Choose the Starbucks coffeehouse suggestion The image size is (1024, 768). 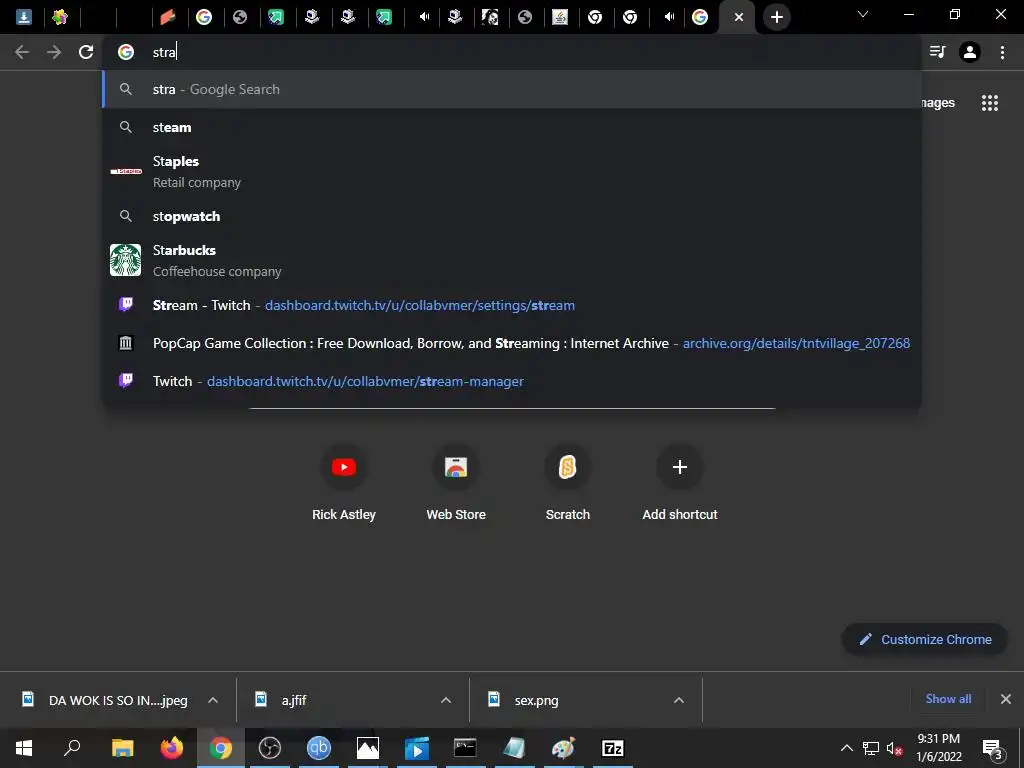511,261
